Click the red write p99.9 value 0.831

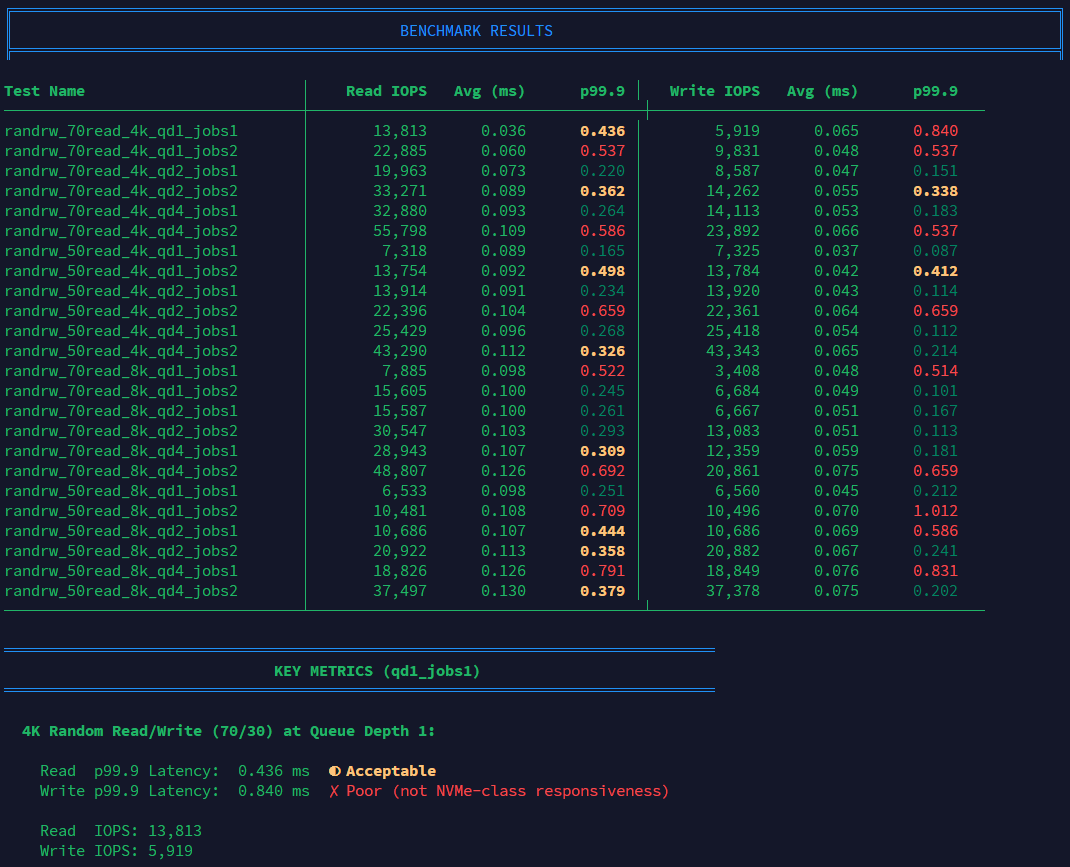click(936, 571)
